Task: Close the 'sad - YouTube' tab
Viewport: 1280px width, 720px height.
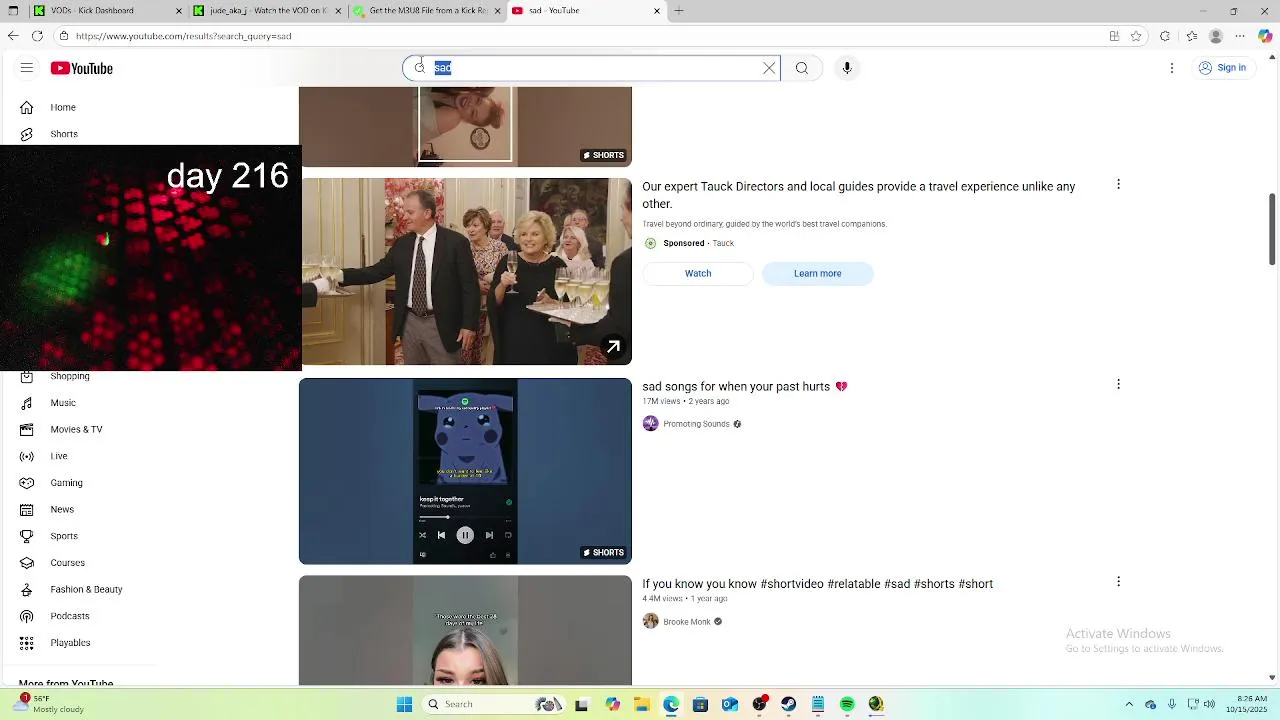Action: coord(657,11)
